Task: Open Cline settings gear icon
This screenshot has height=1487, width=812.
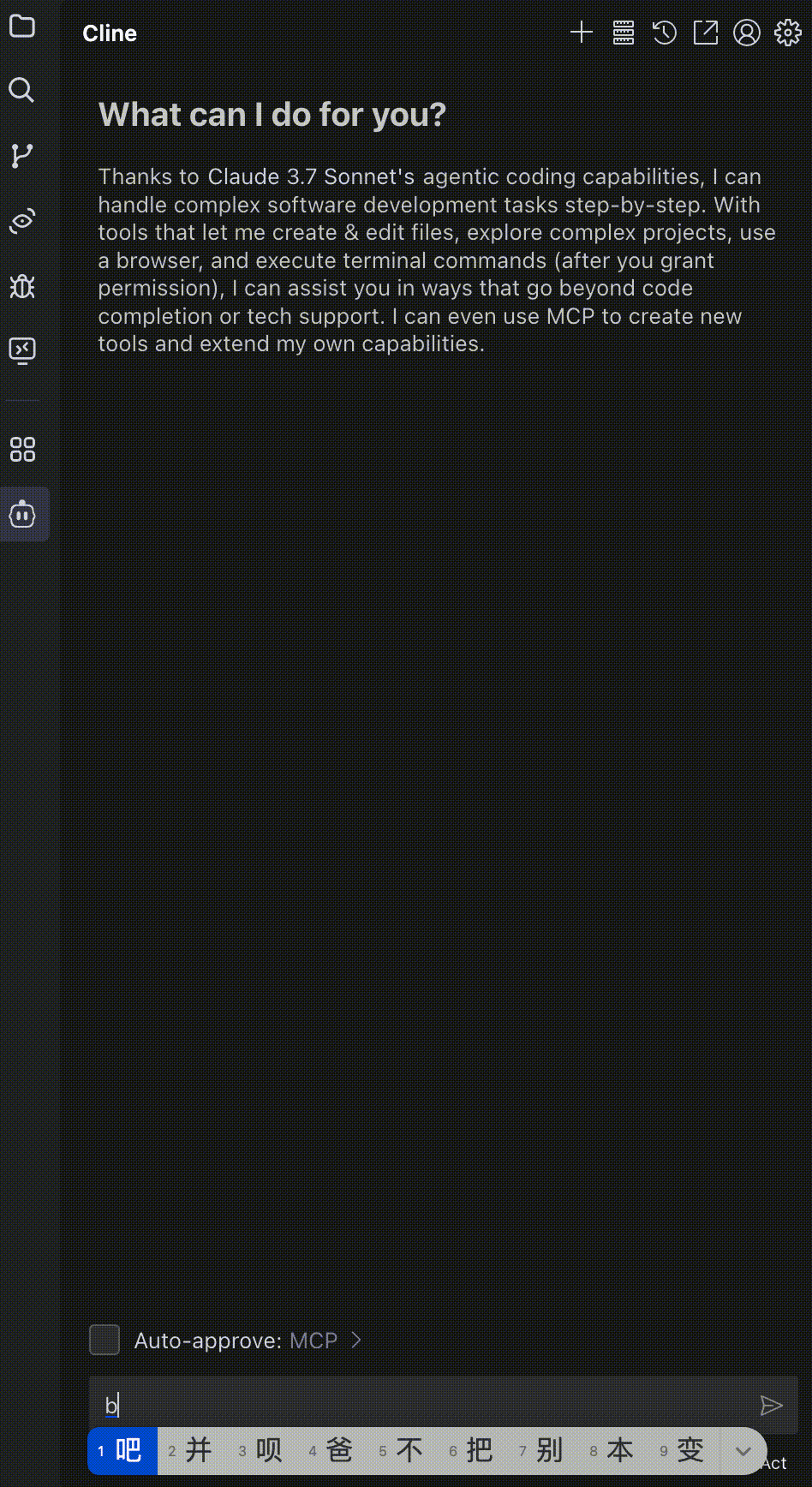Action: [788, 33]
